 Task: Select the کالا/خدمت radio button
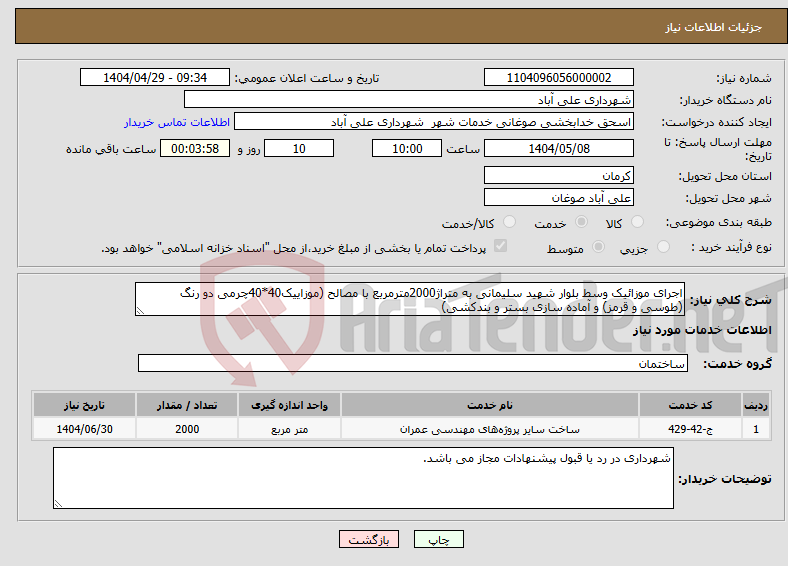click(x=509, y=222)
